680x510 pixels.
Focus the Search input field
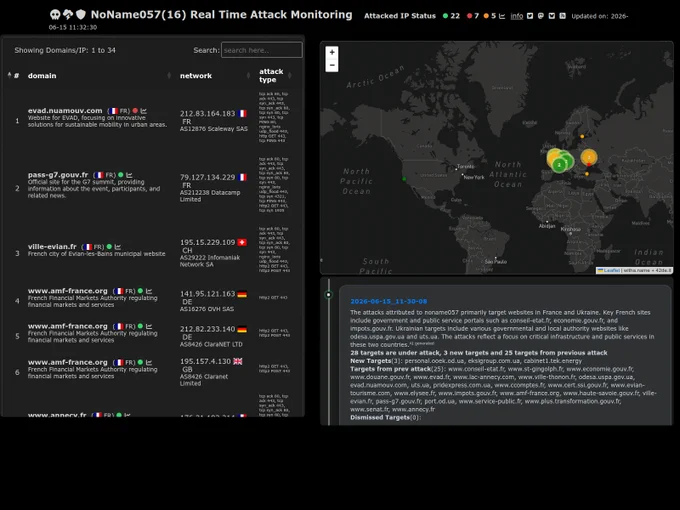pos(262,50)
